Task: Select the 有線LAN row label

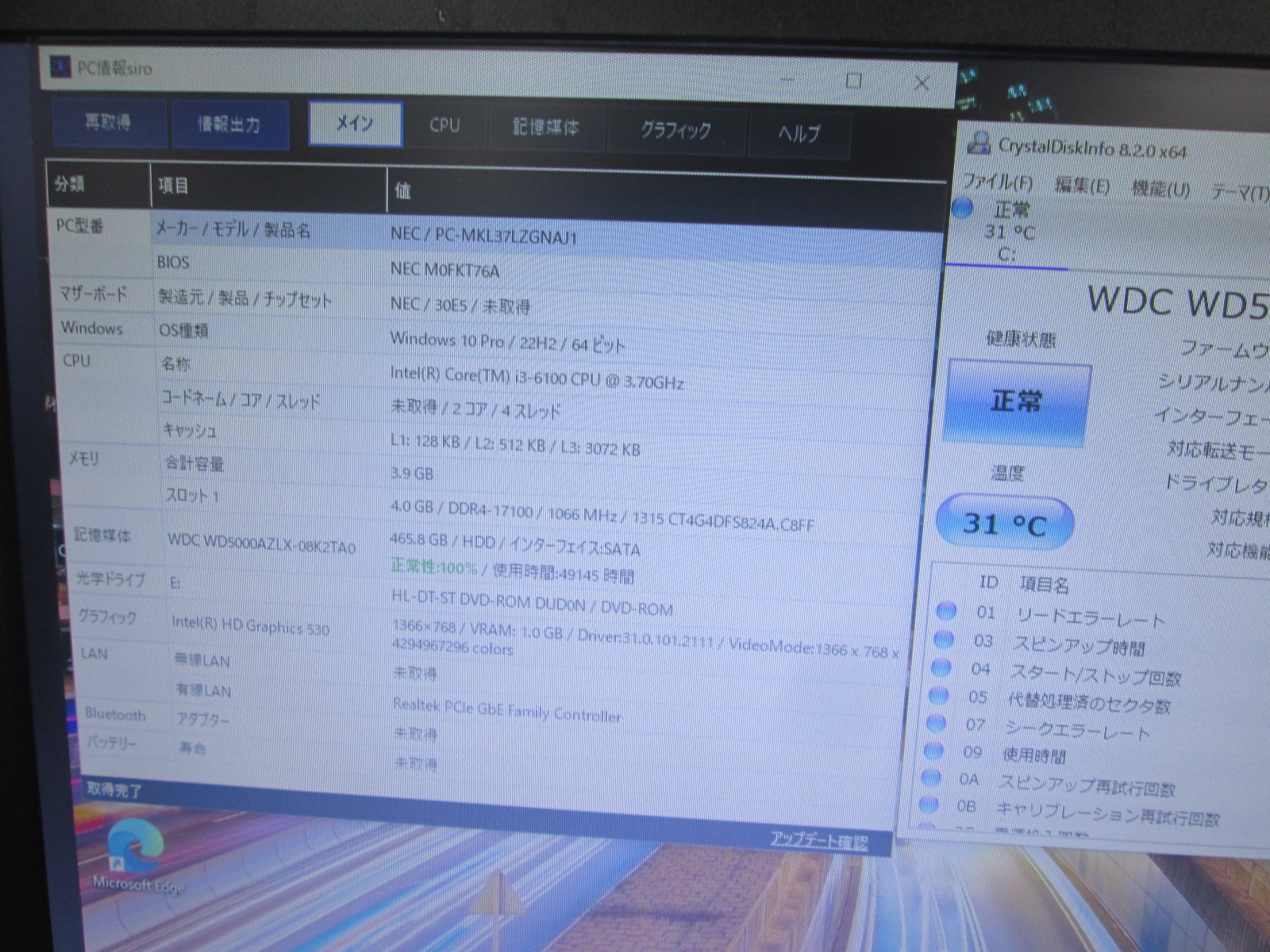Action: click(x=204, y=690)
